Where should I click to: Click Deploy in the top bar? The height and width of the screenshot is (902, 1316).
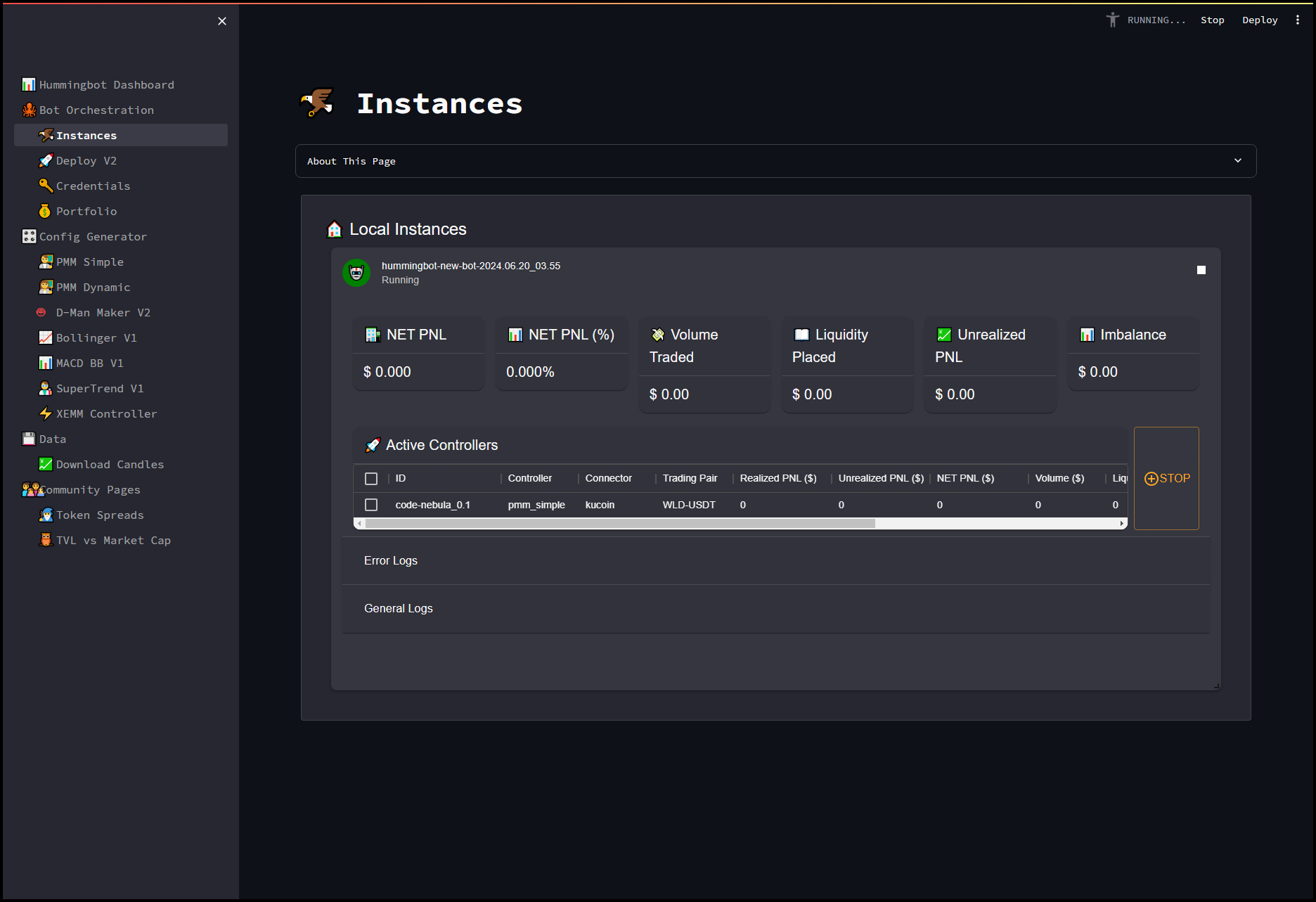1259,20
